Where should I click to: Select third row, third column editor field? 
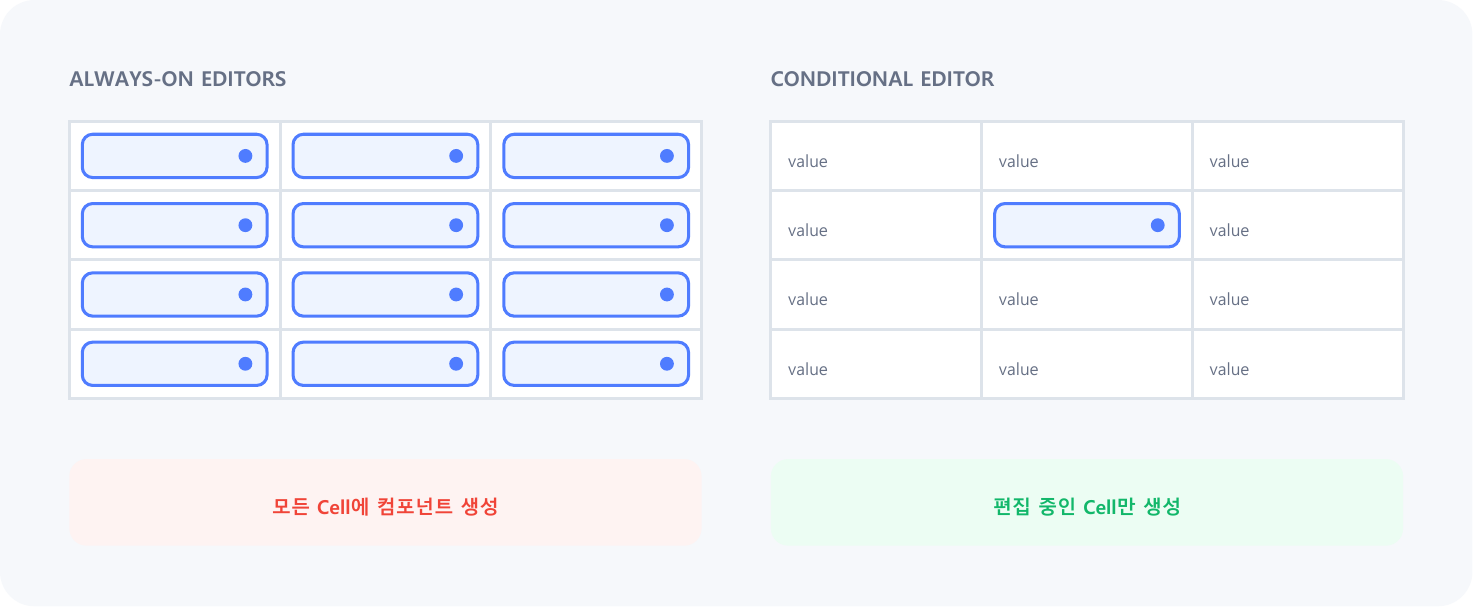pos(596,294)
